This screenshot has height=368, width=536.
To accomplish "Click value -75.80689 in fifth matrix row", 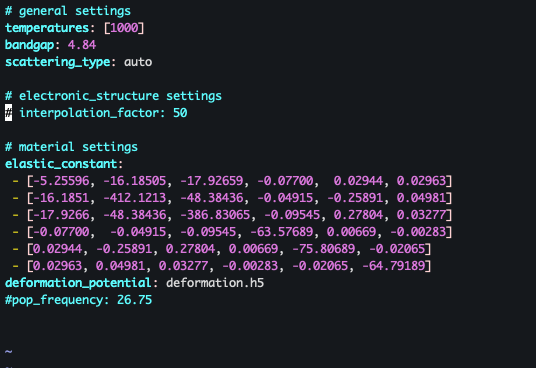I will [x=324, y=249].
